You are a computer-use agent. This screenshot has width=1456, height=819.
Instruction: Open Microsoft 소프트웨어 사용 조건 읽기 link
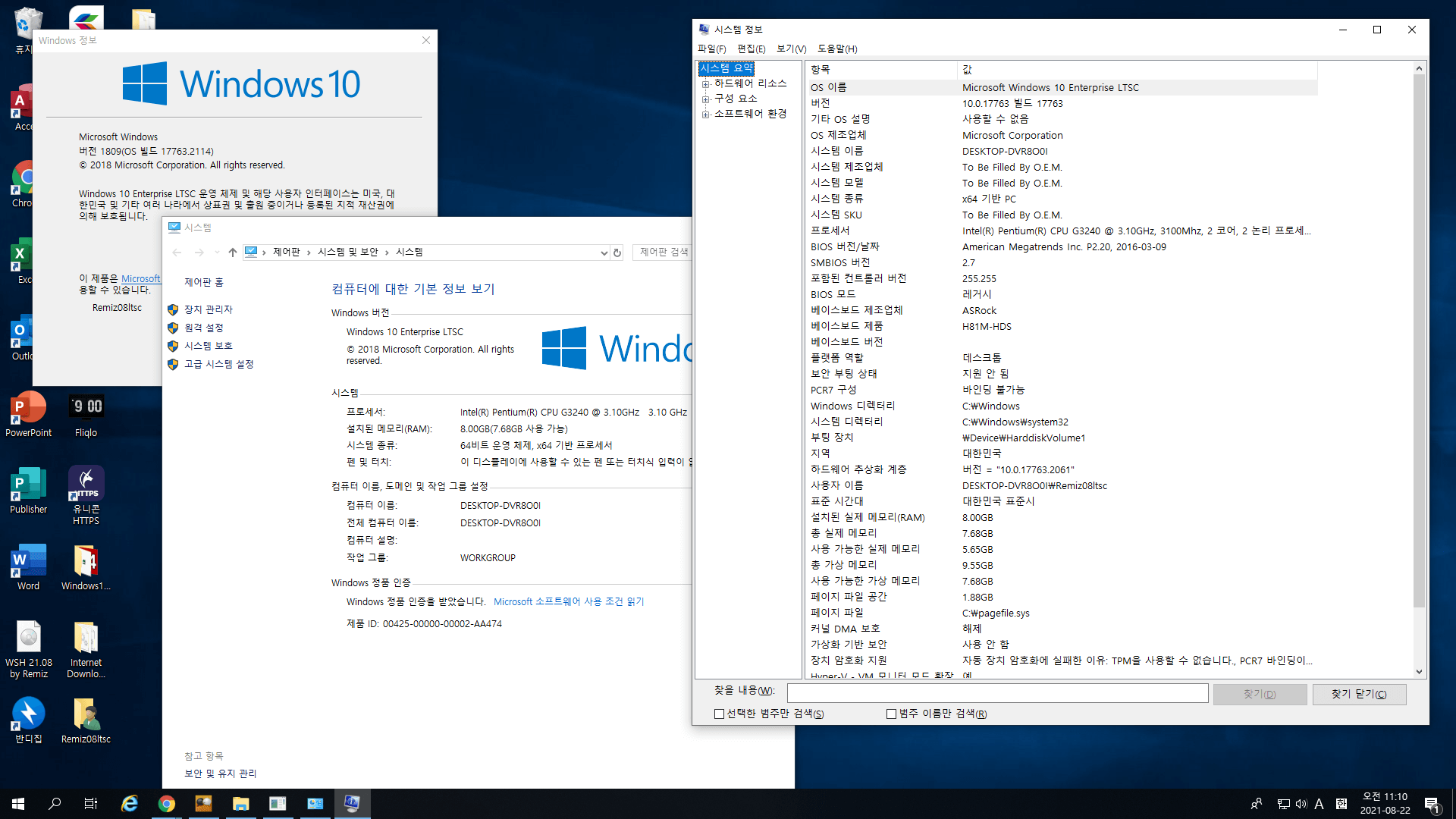[x=569, y=602]
